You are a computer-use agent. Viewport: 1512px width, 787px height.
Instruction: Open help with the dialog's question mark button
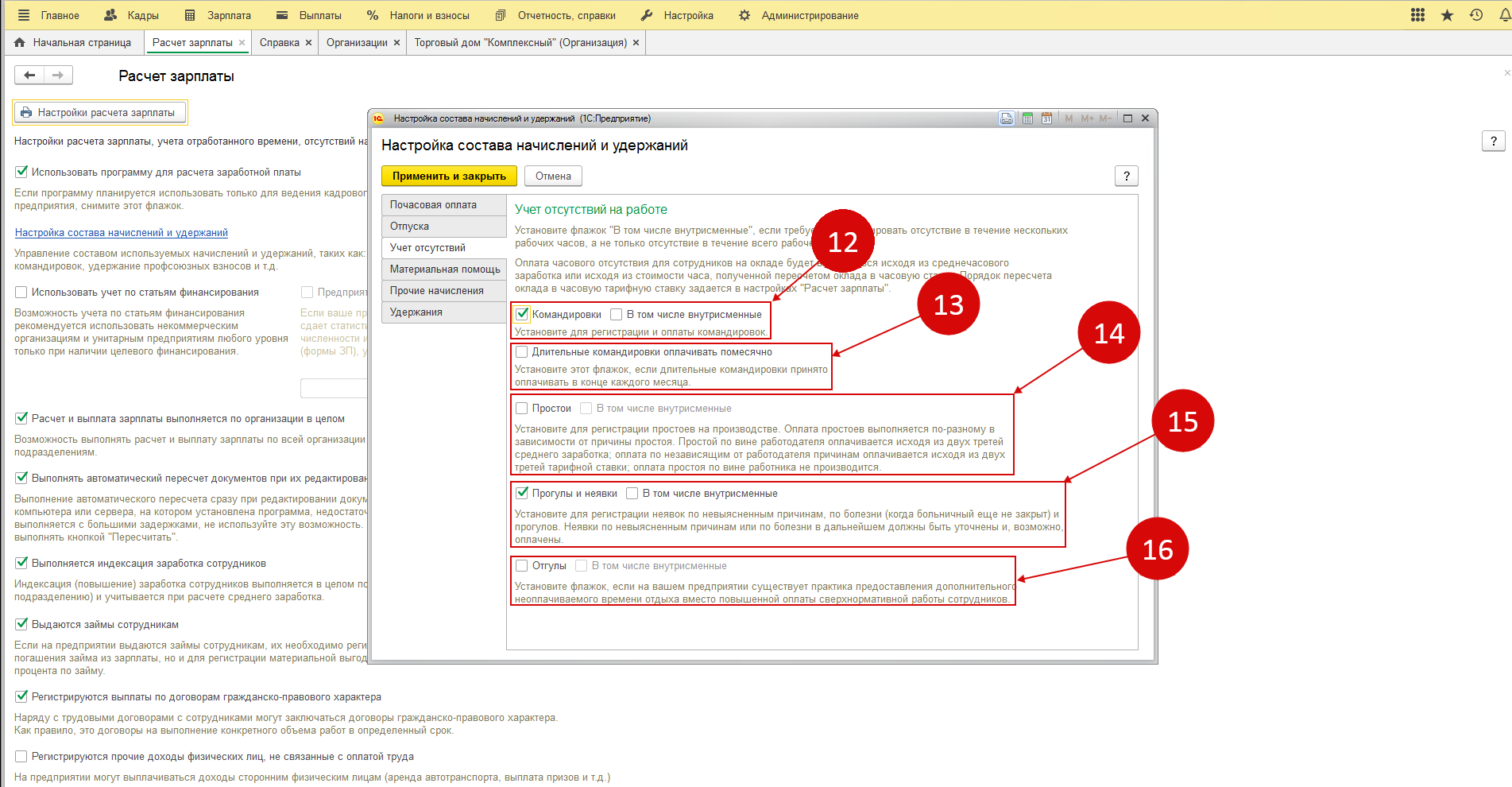1126,176
